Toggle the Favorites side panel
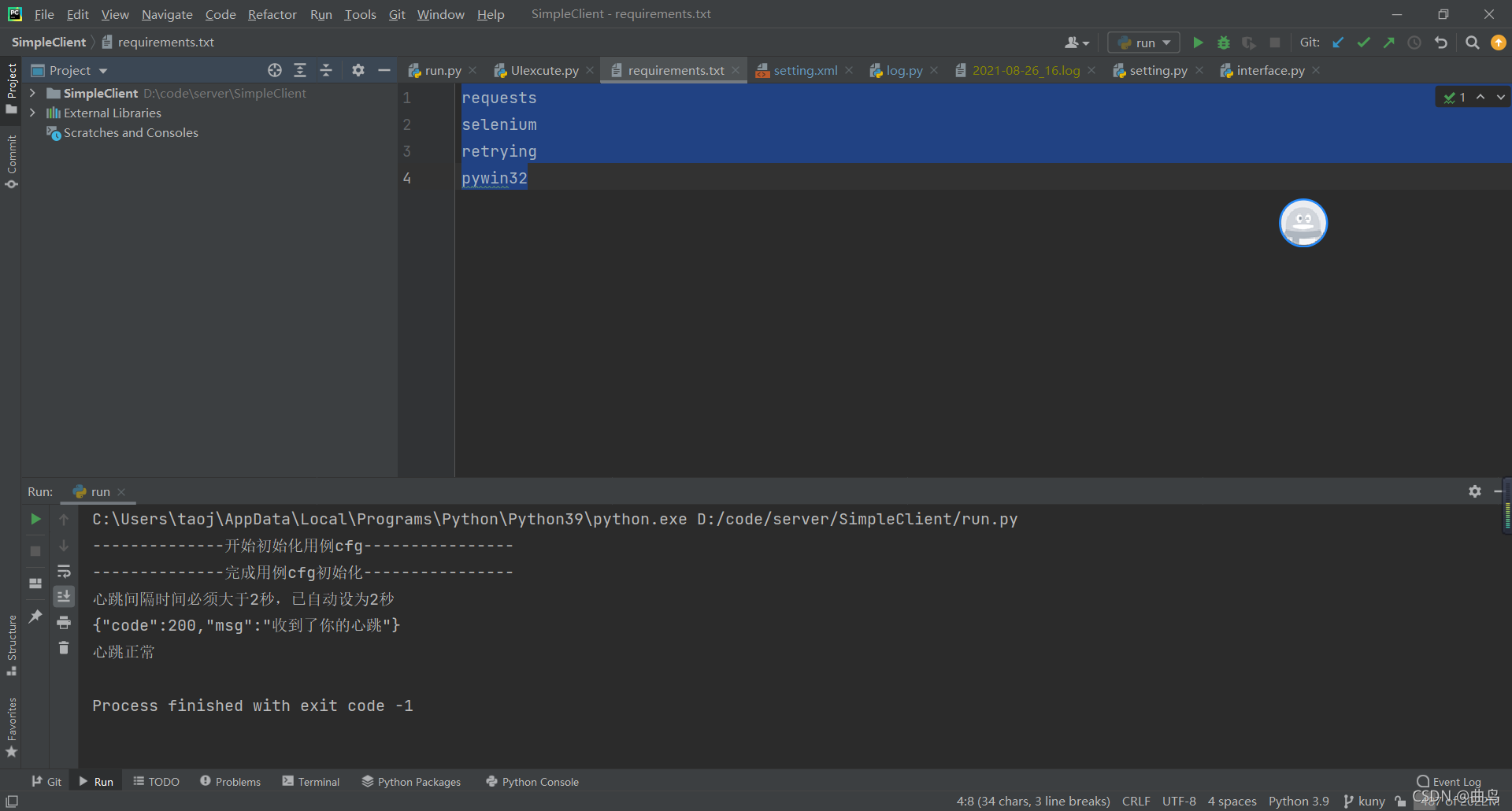1512x811 pixels. tap(11, 728)
